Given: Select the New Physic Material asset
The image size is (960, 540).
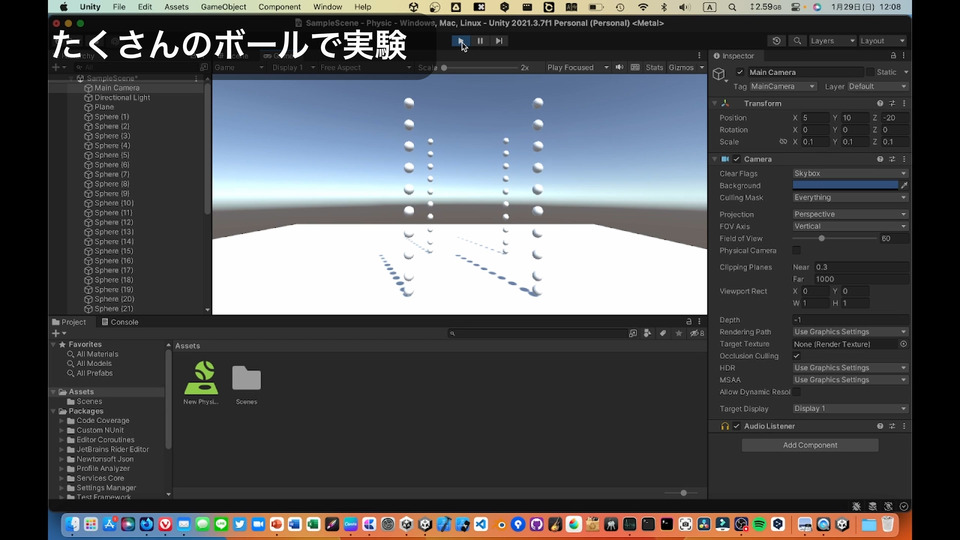Looking at the screenshot, I should click(201, 383).
